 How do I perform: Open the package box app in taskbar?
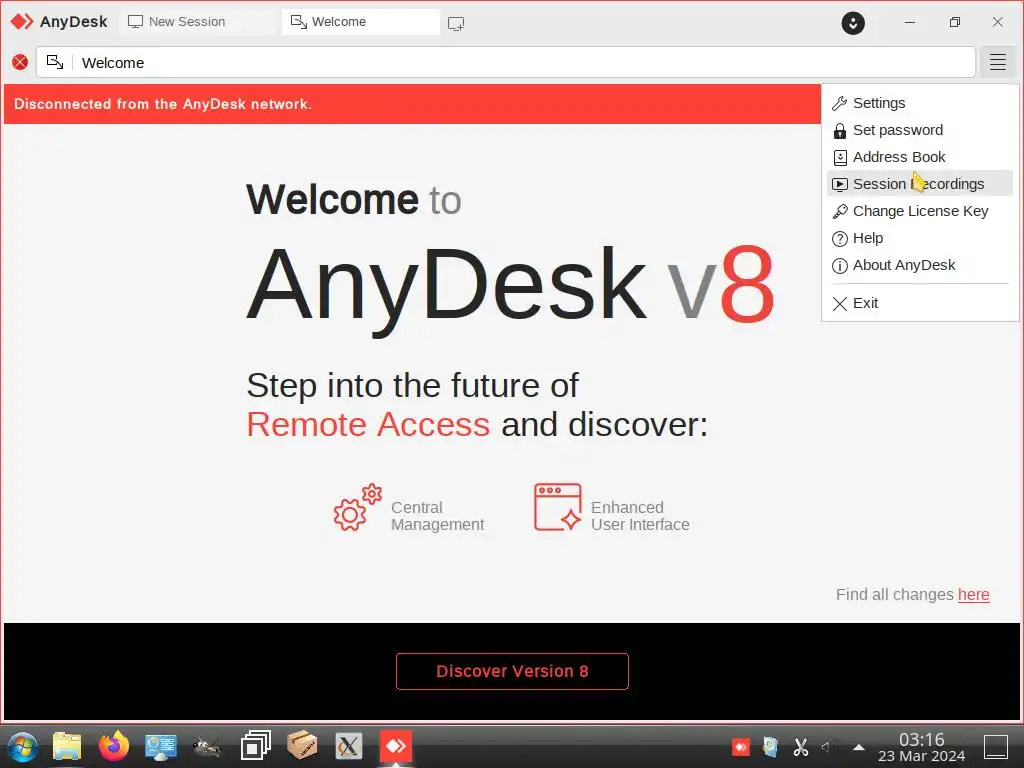coord(302,746)
